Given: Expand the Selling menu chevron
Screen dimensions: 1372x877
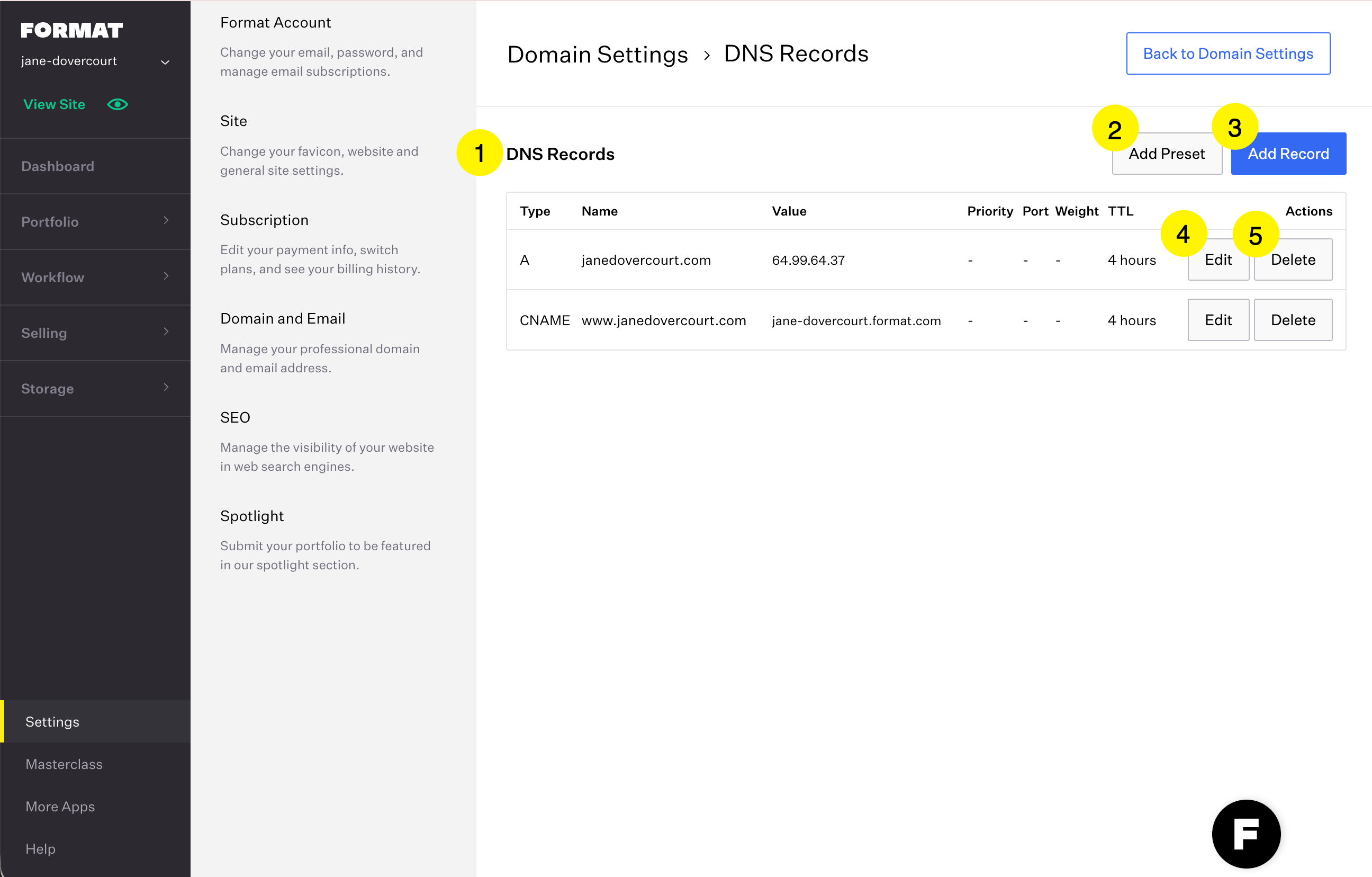Looking at the screenshot, I should [x=166, y=332].
